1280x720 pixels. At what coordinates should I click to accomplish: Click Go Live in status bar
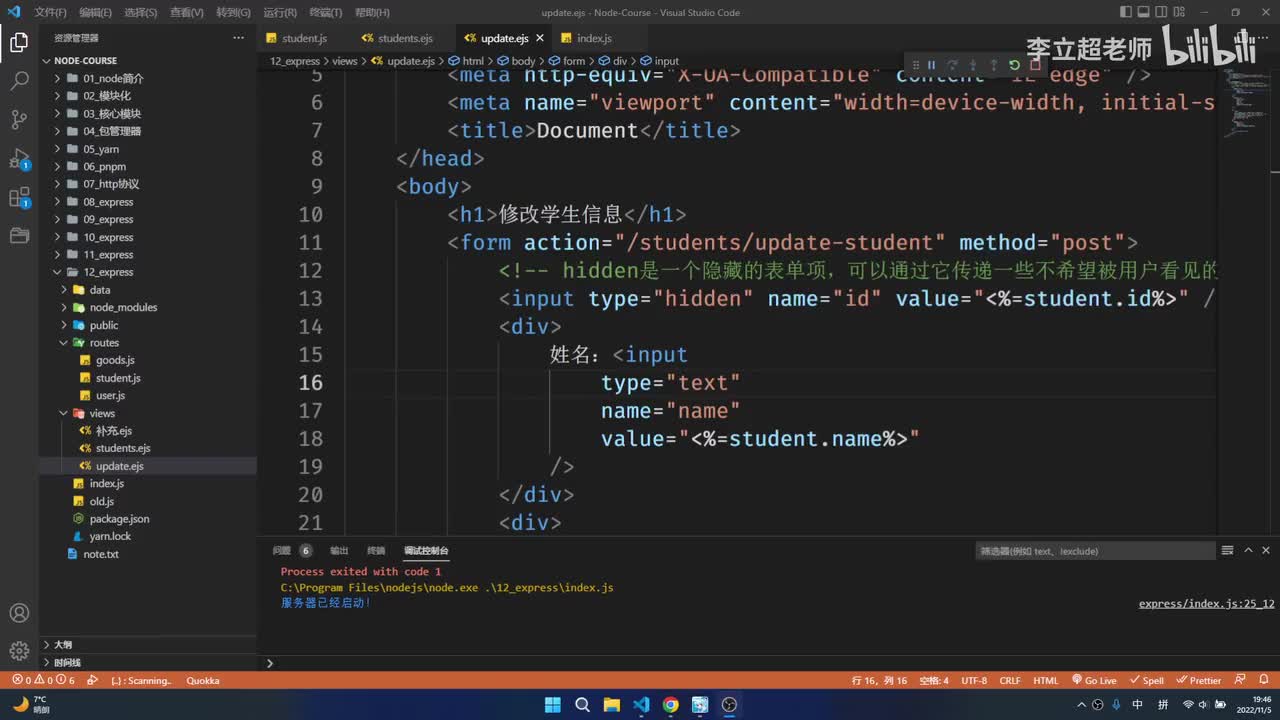pyautogui.click(x=1093, y=680)
